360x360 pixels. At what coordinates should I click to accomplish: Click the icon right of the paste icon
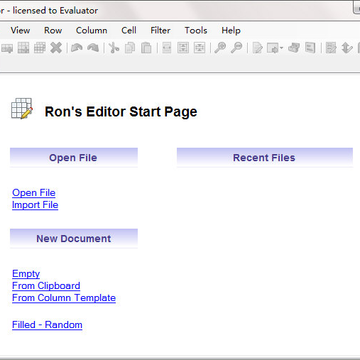[x=167, y=48]
